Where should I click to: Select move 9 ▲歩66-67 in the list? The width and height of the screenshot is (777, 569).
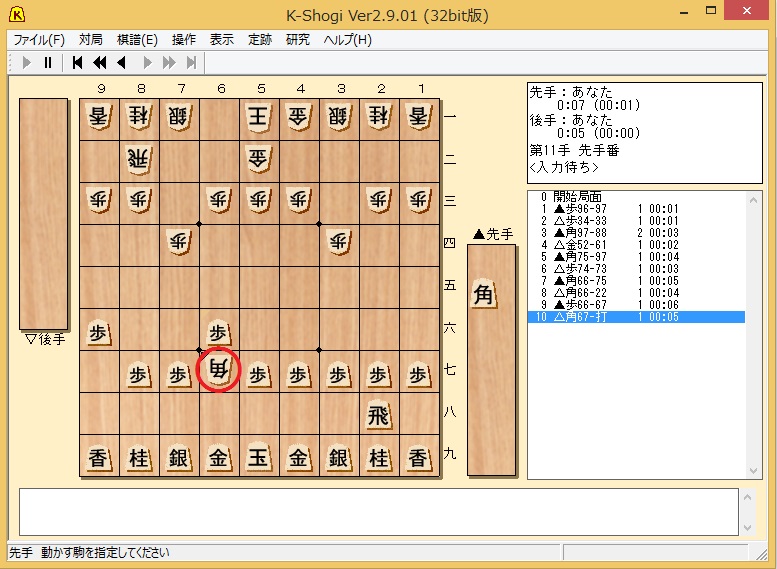click(x=636, y=304)
